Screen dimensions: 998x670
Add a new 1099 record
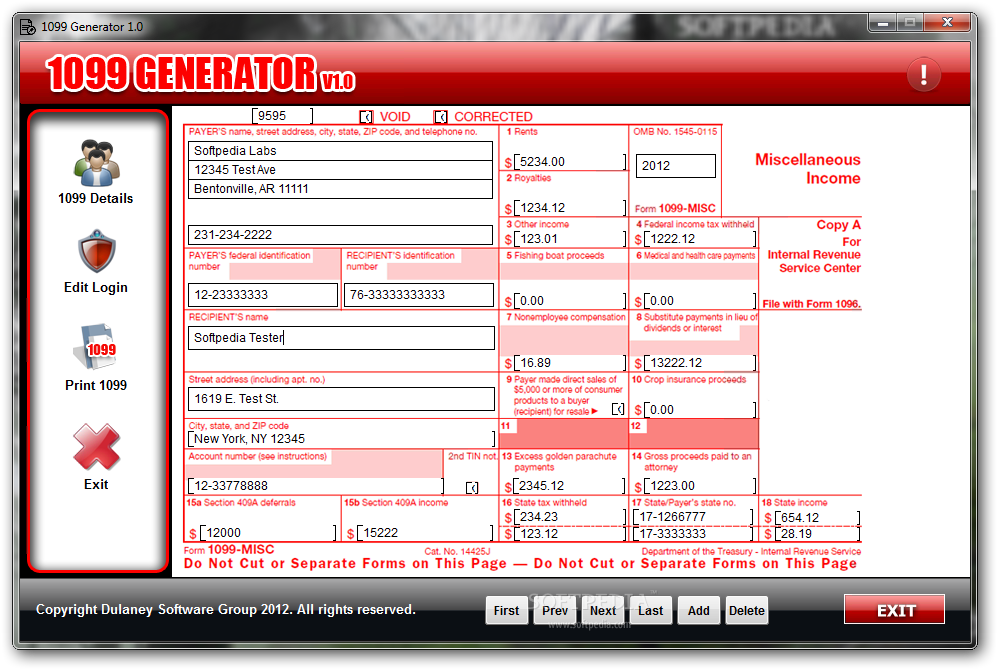698,611
